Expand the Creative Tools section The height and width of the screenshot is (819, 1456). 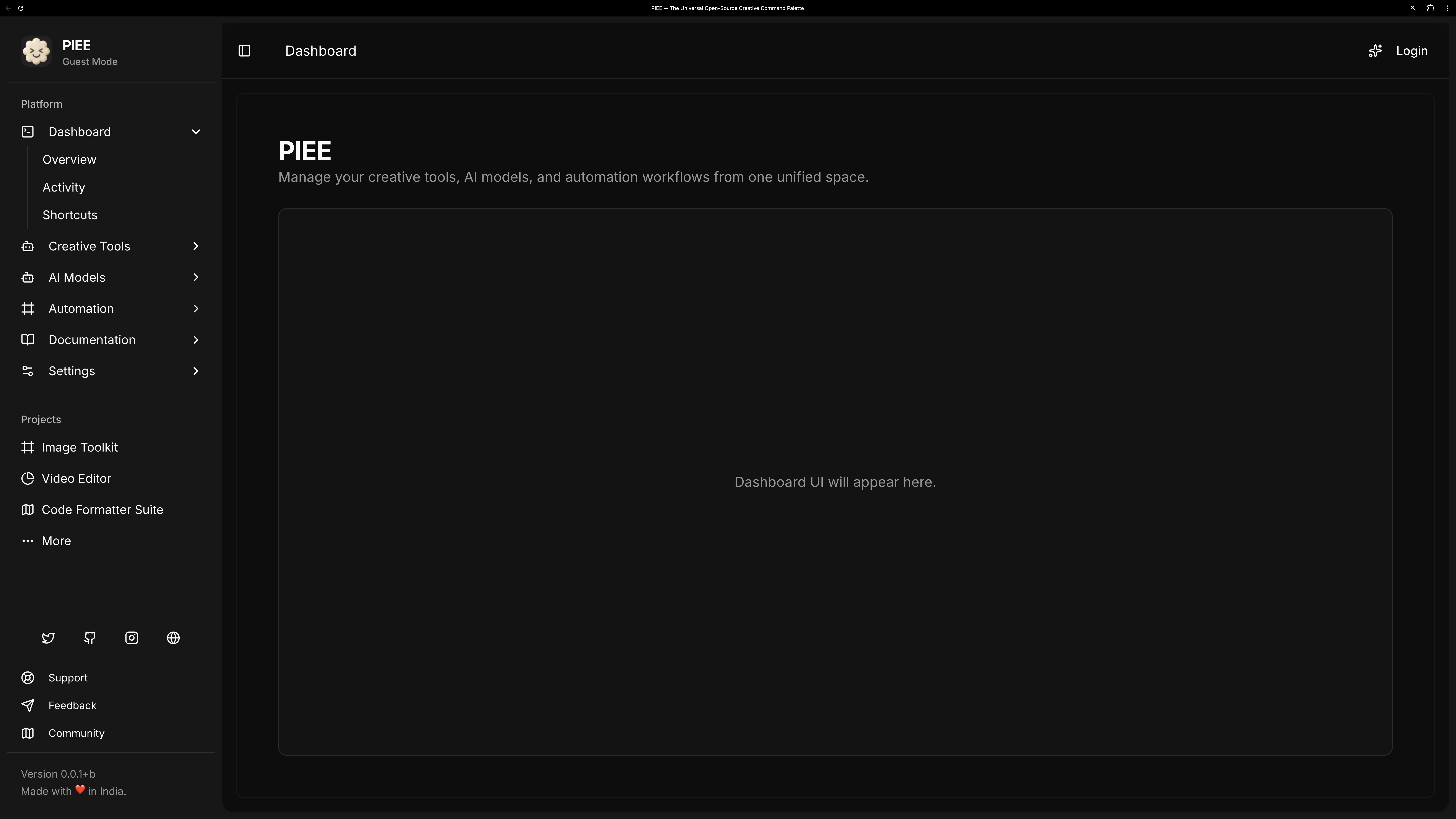coord(196,246)
